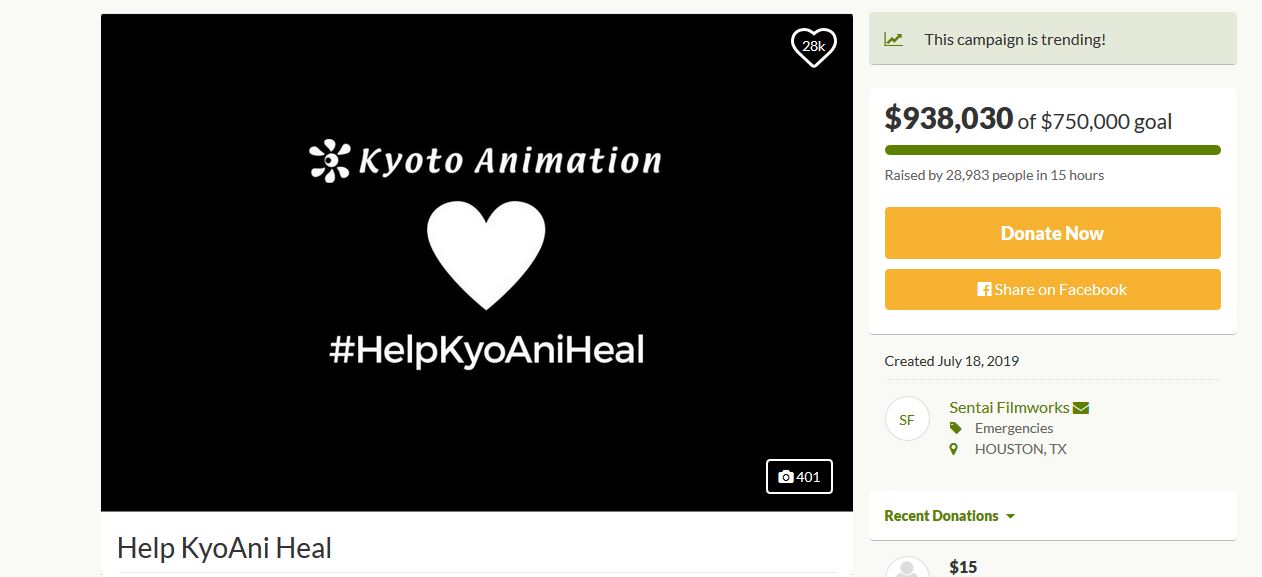Click the Facebook logo in Share button
This screenshot has width=1262, height=577.
point(985,289)
